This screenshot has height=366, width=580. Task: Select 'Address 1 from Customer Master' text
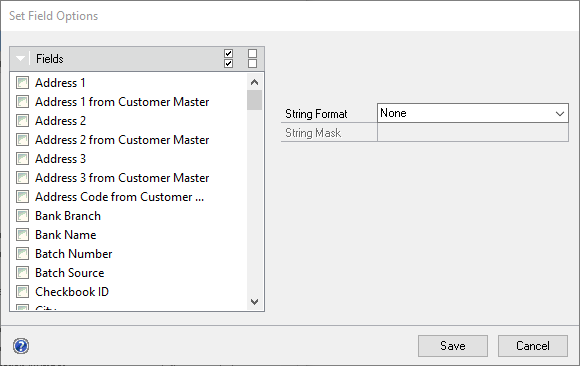tap(122, 101)
